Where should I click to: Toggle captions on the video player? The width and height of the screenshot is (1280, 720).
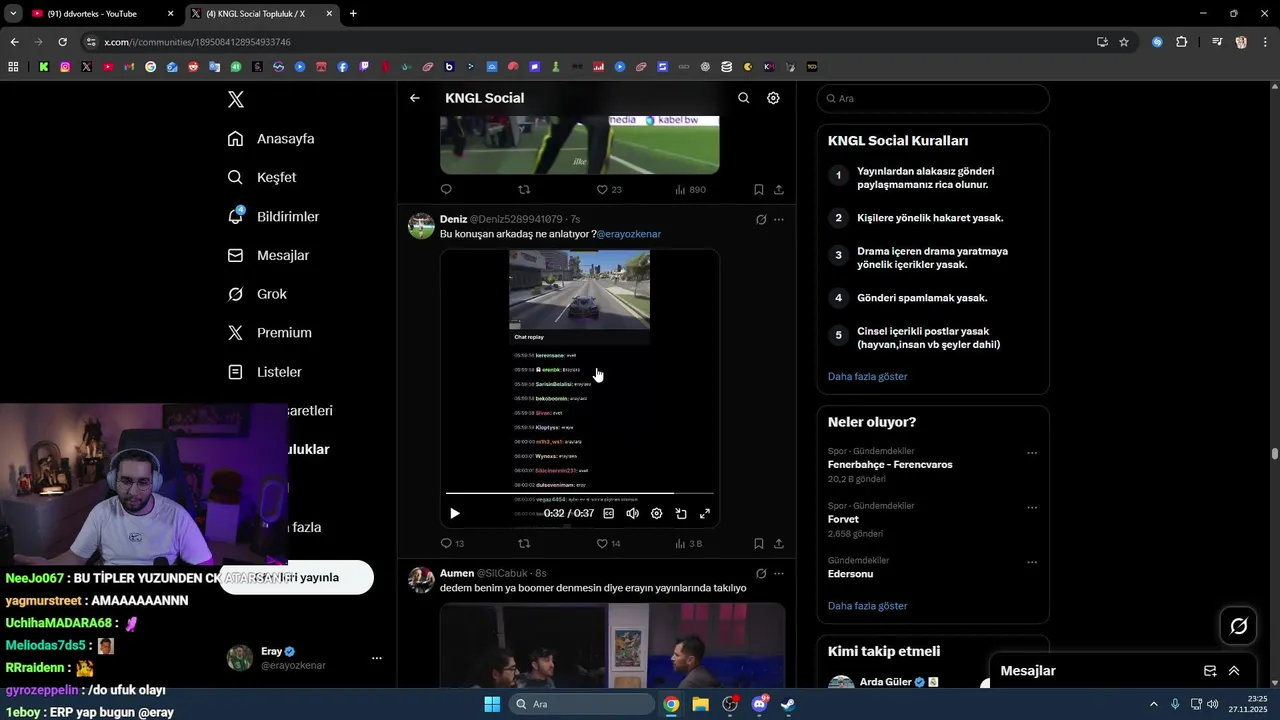tap(608, 513)
